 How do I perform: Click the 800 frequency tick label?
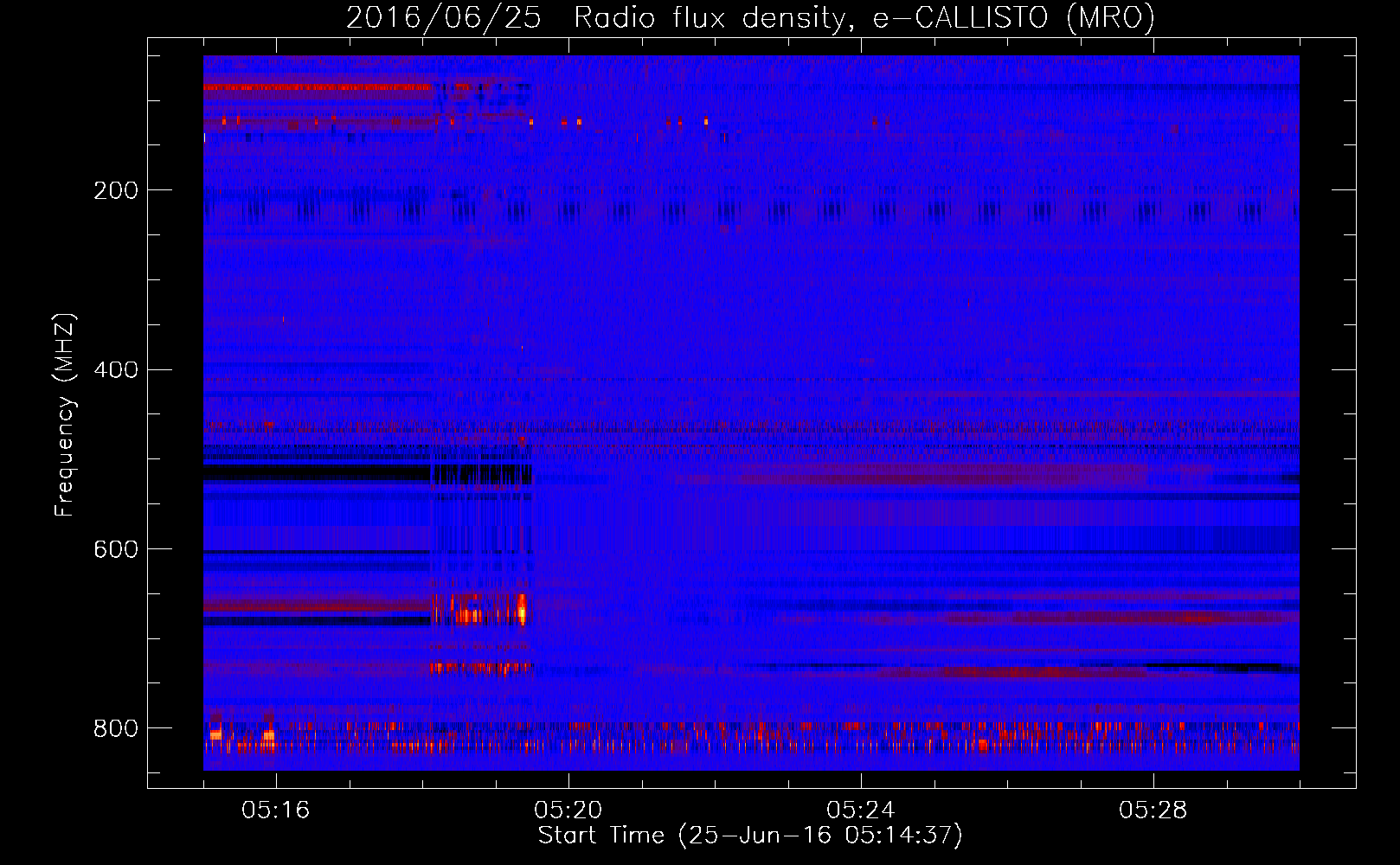coord(116,729)
